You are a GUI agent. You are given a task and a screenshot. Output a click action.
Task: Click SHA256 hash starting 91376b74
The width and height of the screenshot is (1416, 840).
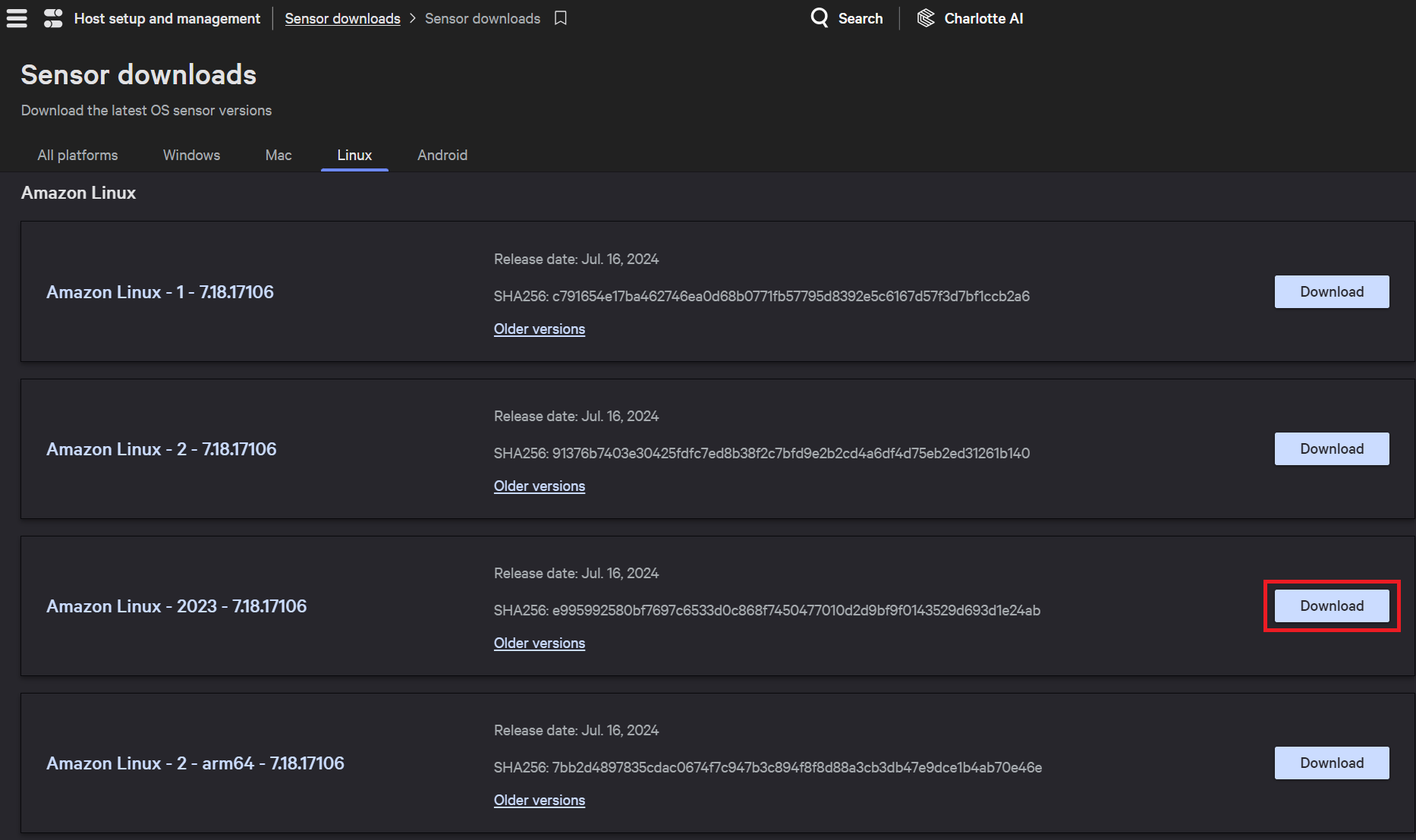click(762, 453)
